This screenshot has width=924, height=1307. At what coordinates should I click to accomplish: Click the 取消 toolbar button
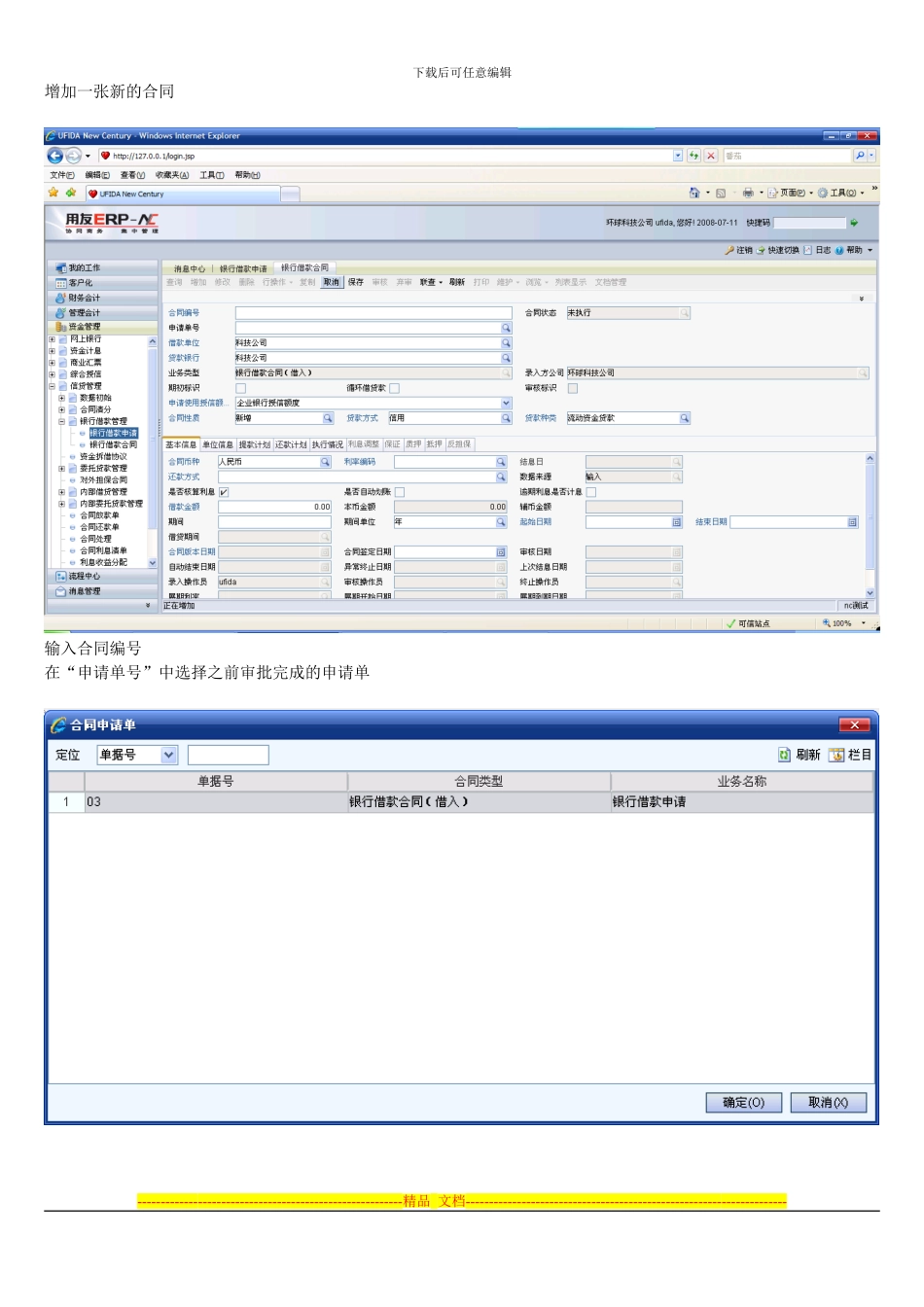point(332,283)
